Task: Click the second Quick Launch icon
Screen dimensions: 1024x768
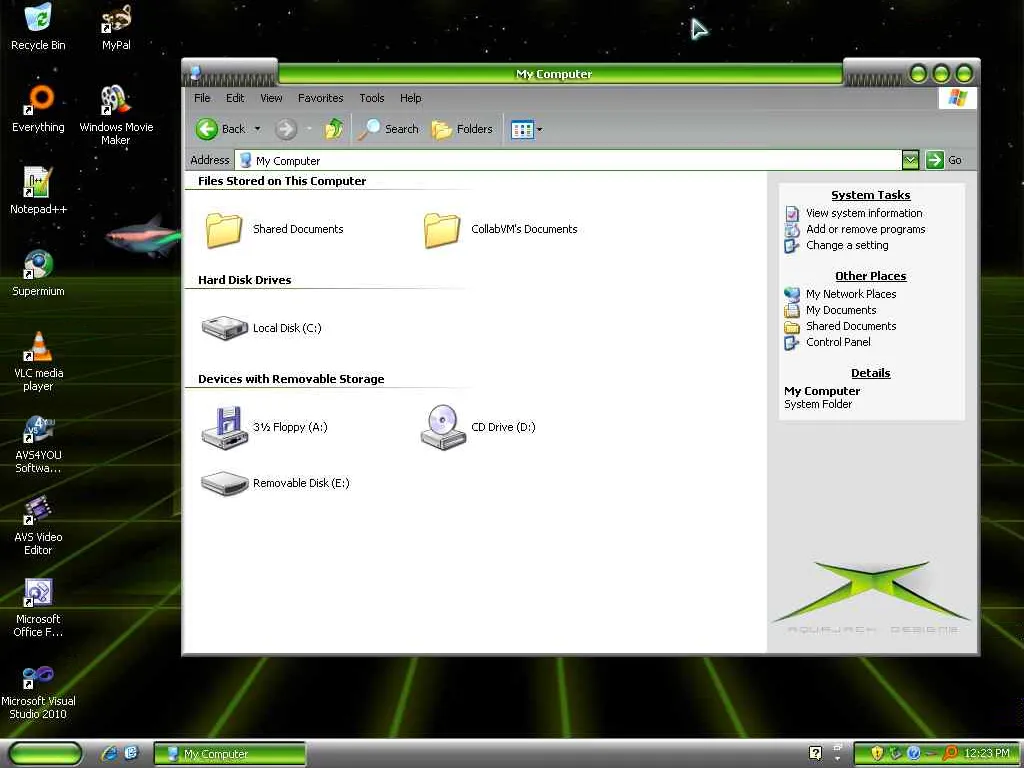Action: pos(131,753)
